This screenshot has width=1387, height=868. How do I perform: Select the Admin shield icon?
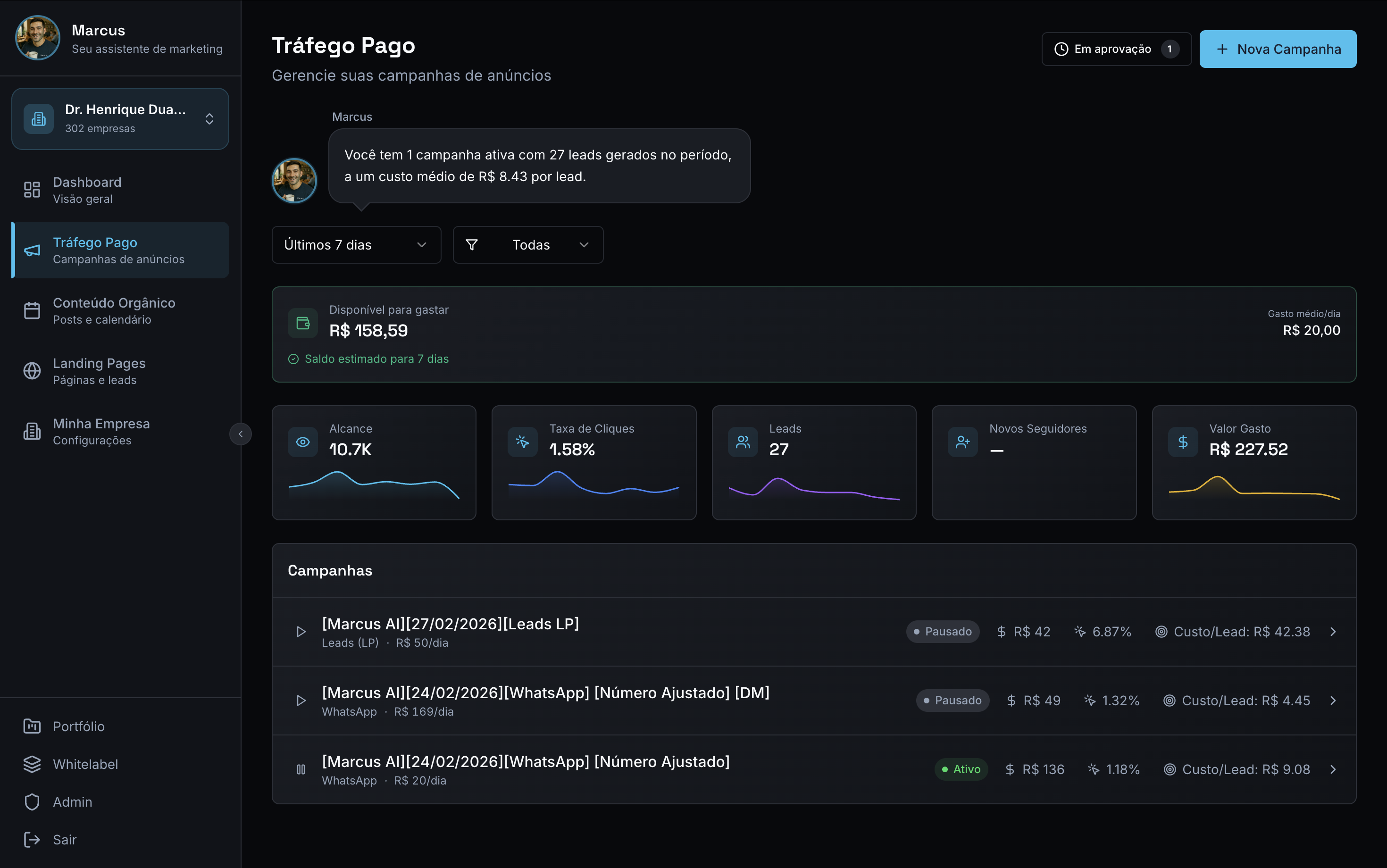[x=32, y=802]
